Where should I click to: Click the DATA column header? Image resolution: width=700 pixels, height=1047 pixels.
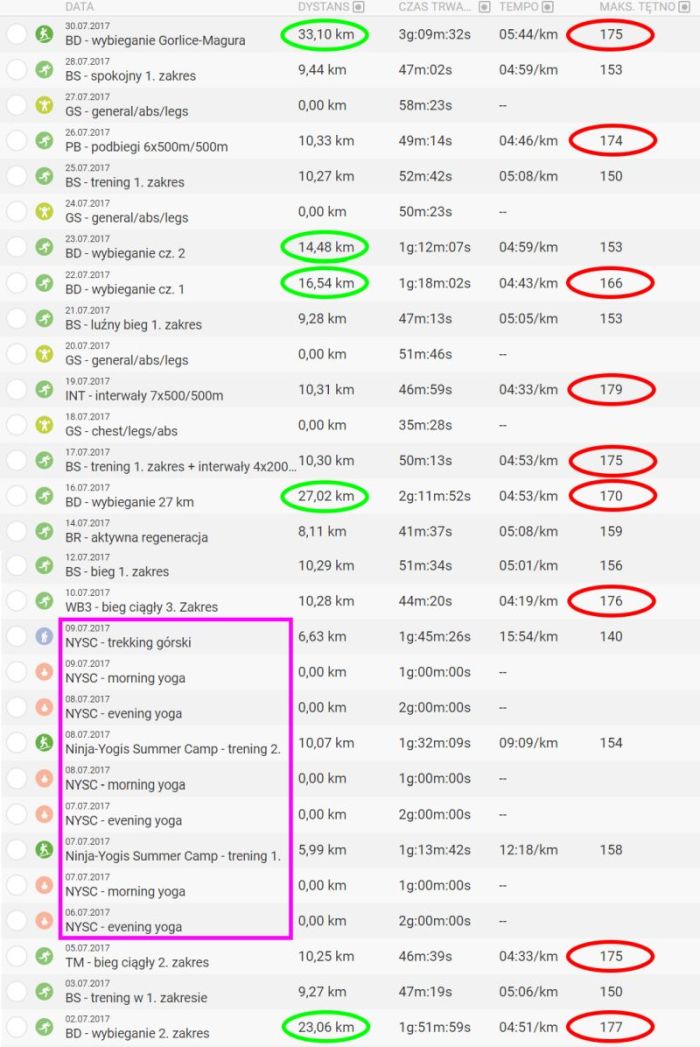click(80, 7)
